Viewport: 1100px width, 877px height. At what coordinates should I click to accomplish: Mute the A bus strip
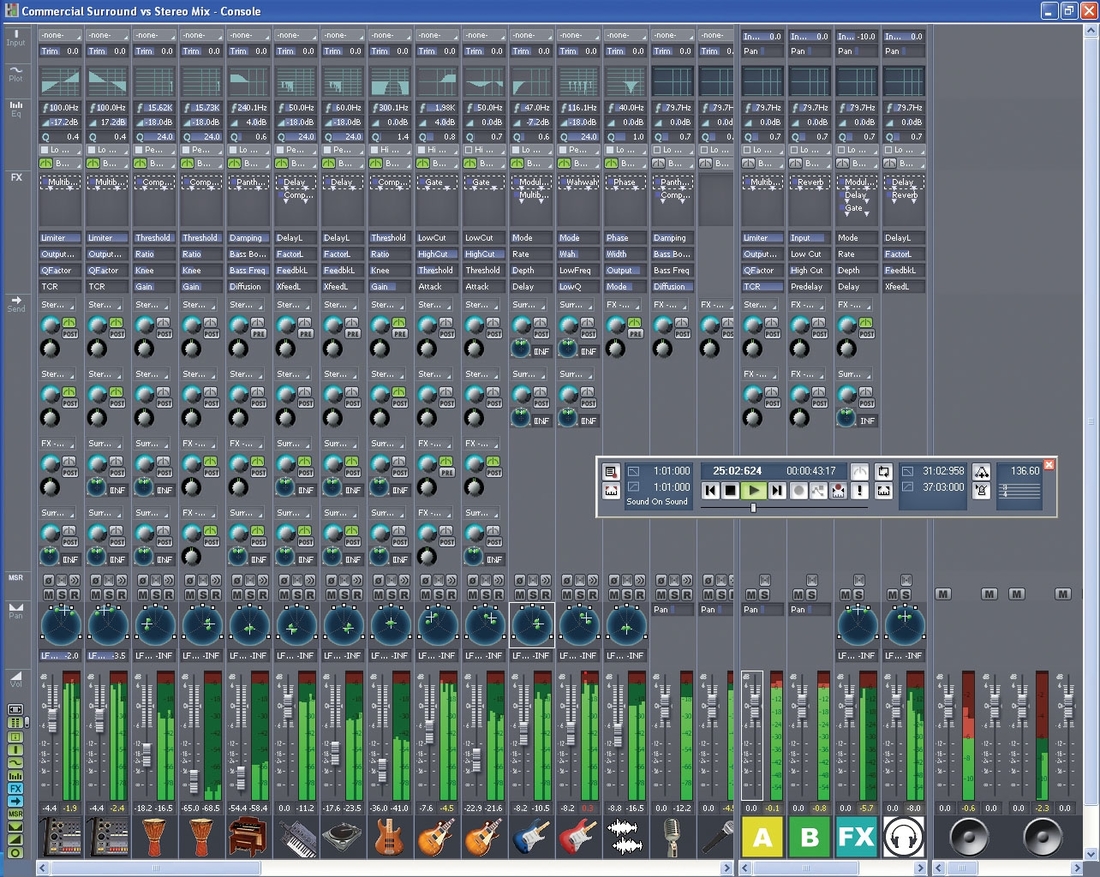[752, 594]
